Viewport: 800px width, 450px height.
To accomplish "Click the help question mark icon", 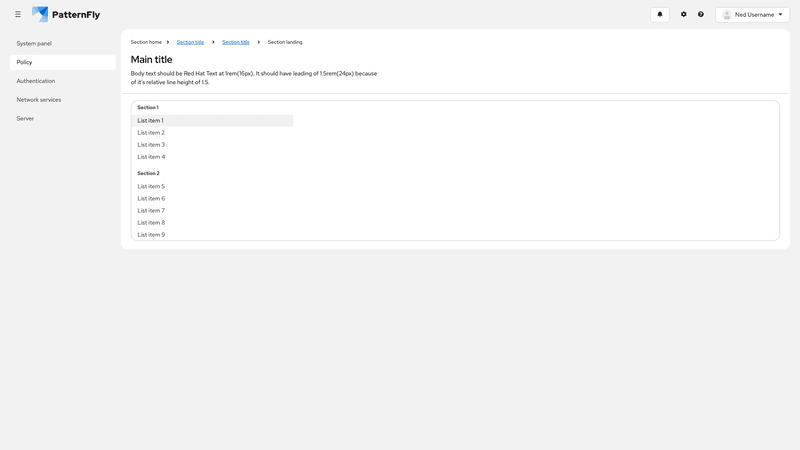I will click(701, 15).
